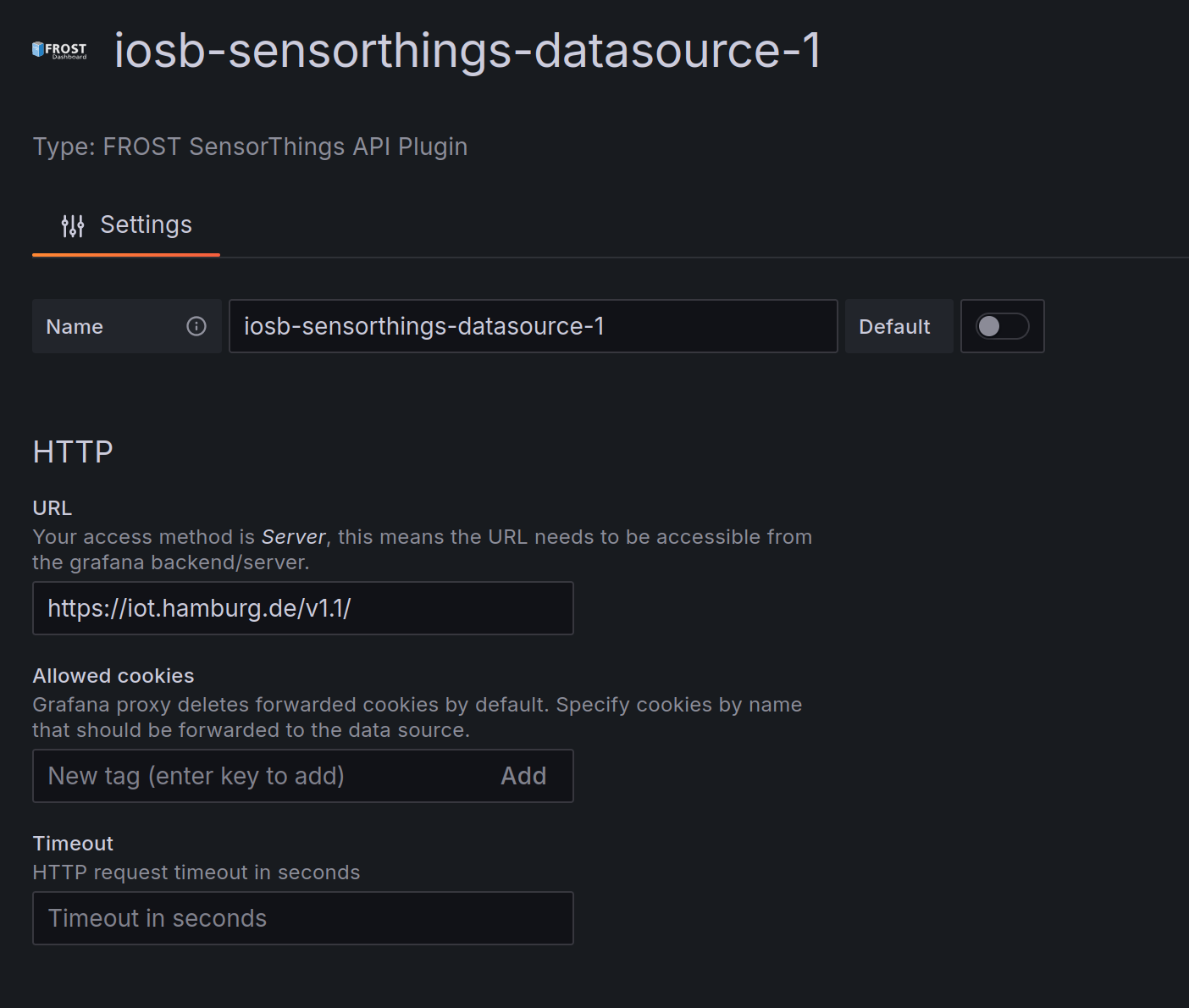
Task: Click the HTTP section heading
Action: pos(73,452)
